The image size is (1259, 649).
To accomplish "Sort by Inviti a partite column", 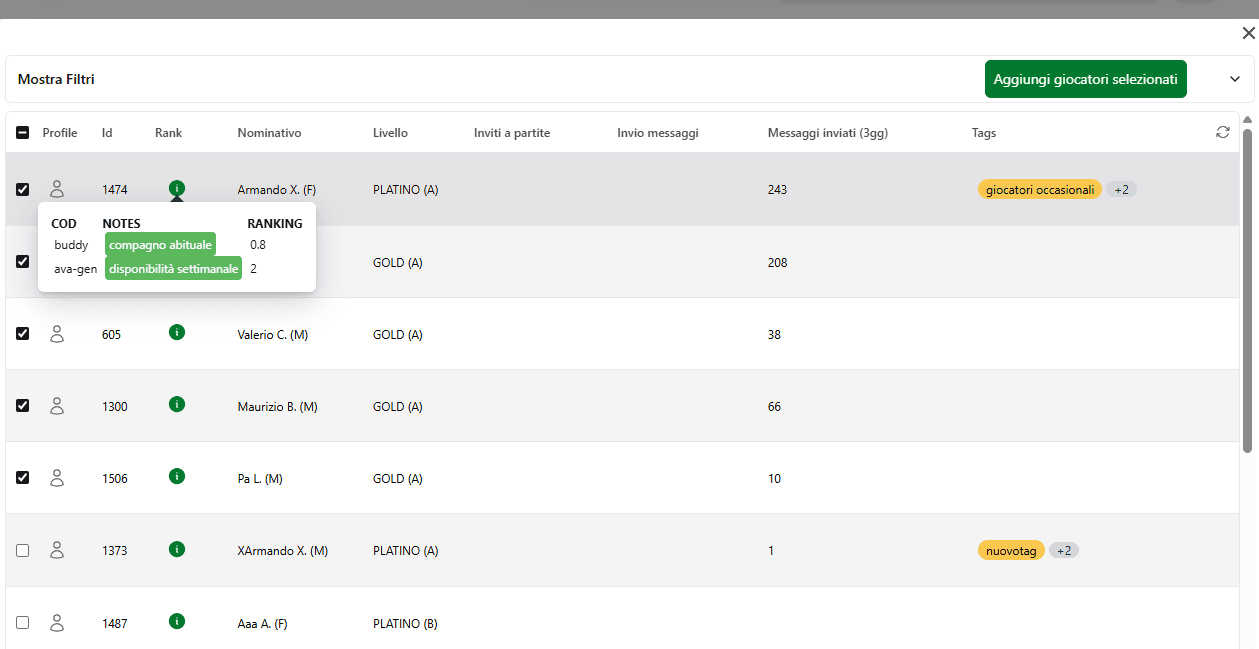I will tap(512, 133).
